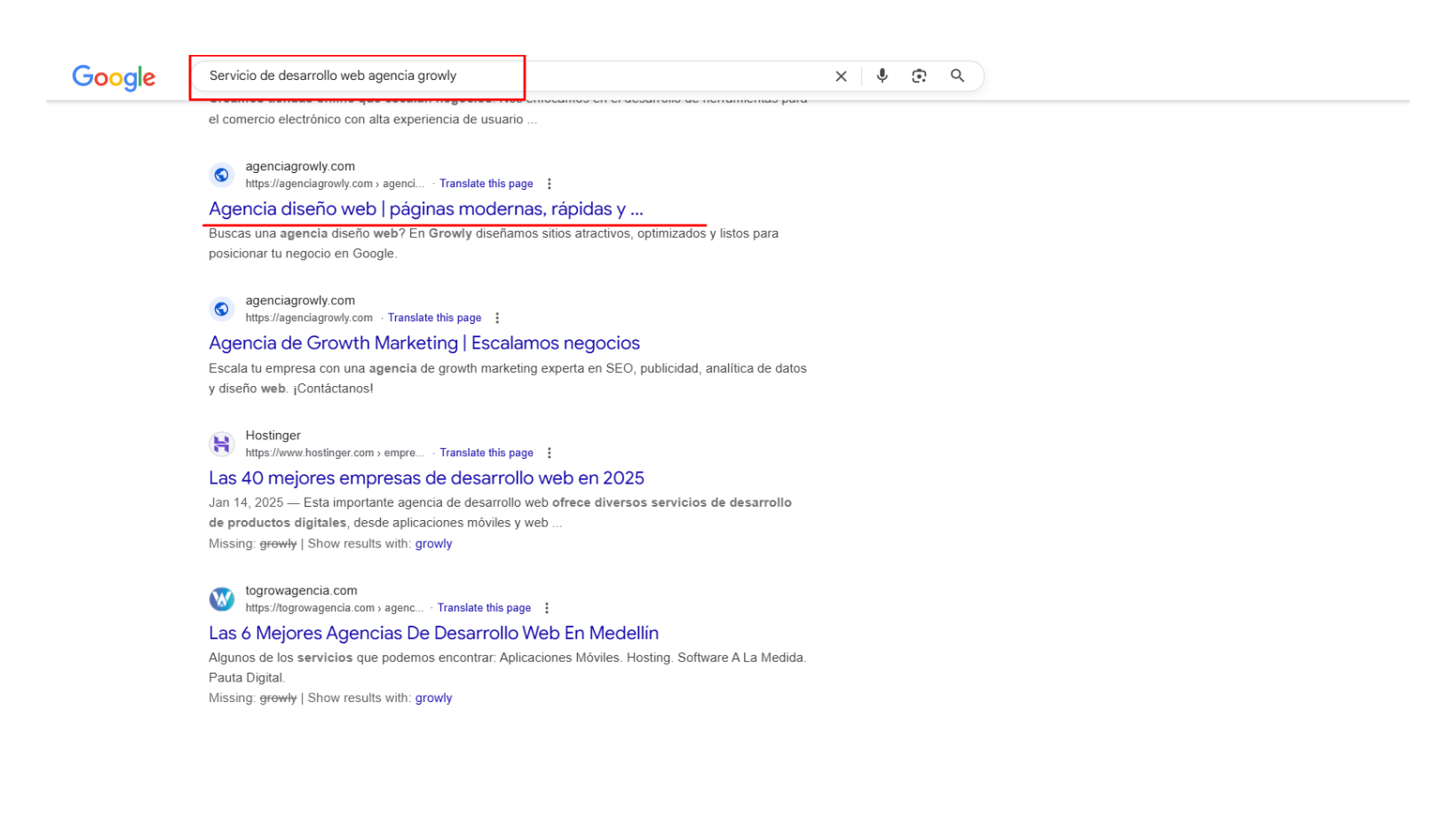Start voice search with the microphone icon
The width and height of the screenshot is (1456, 820).
(x=882, y=75)
